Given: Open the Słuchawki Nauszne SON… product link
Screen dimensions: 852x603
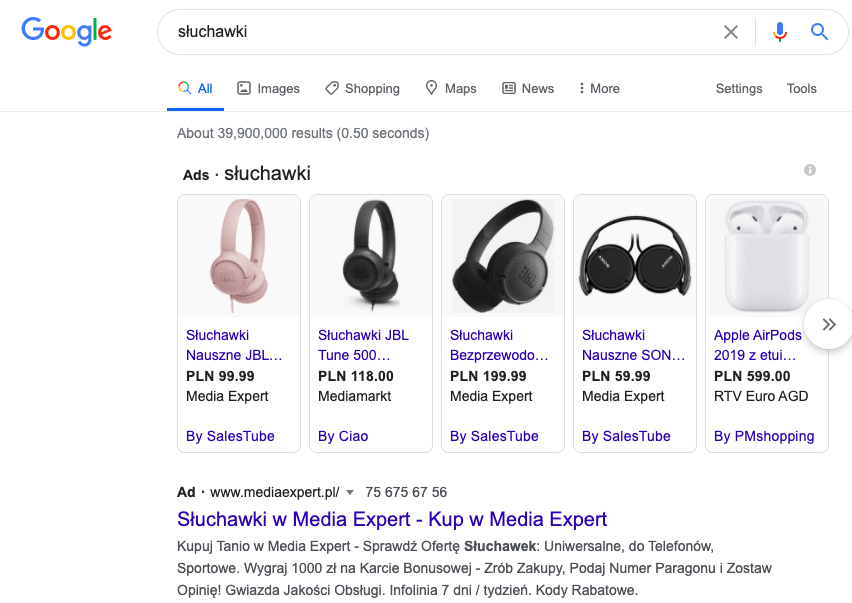Looking at the screenshot, I should 634,345.
